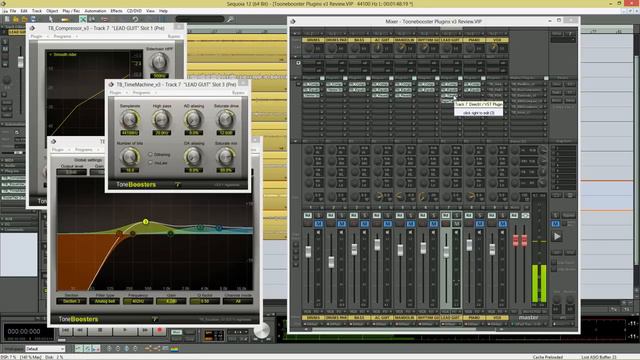This screenshot has width=640, height=360.
Task: Toggle DRUMS plugins enable box in Mixer
Action: coord(322,78)
